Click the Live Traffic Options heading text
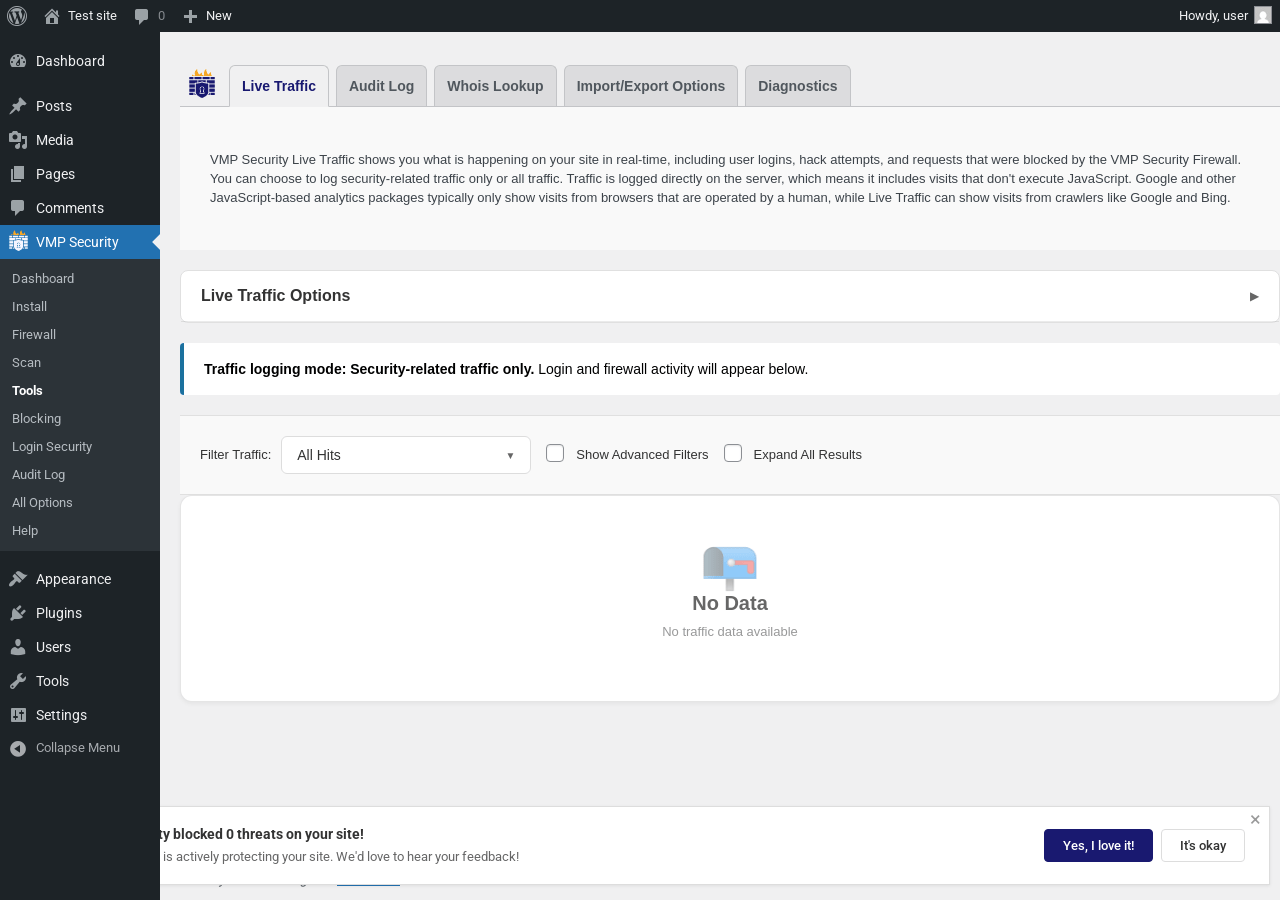1280x900 pixels. (x=275, y=296)
